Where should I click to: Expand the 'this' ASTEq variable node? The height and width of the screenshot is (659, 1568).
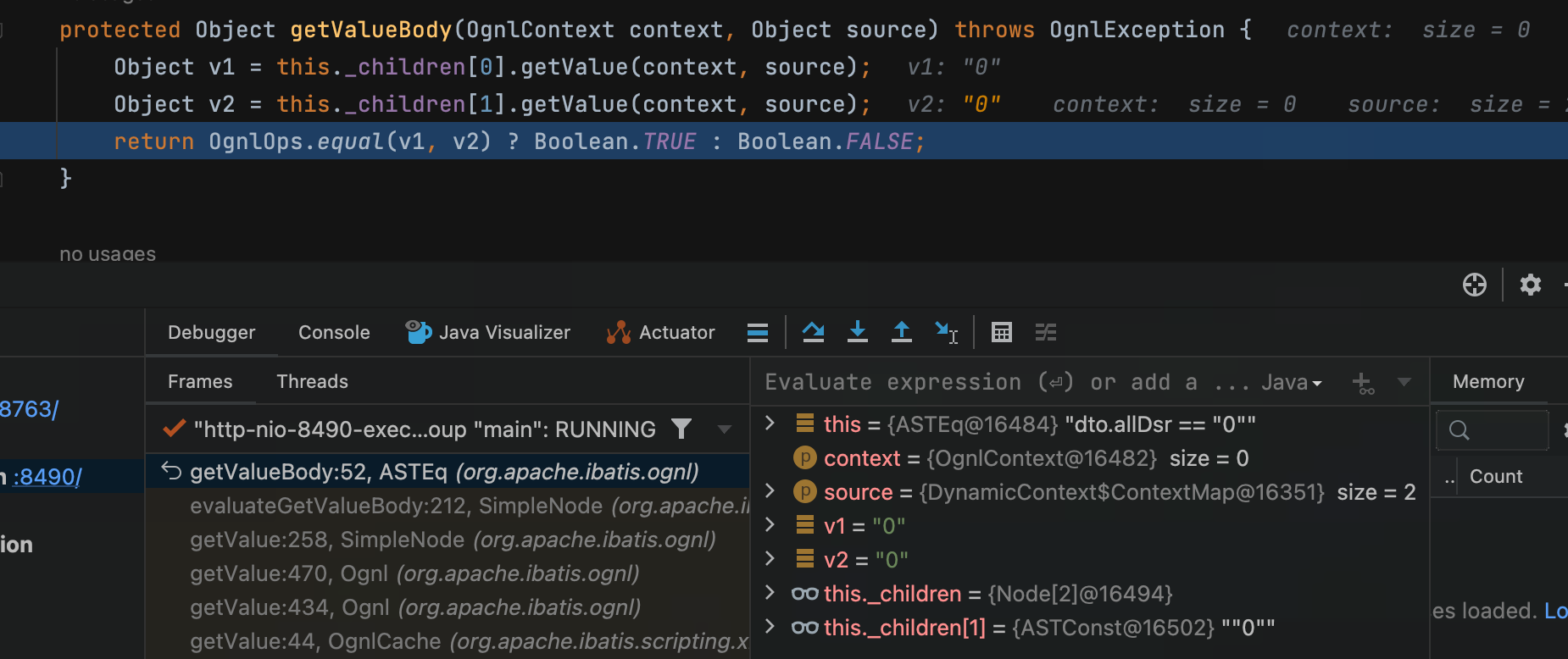pyautogui.click(x=770, y=423)
